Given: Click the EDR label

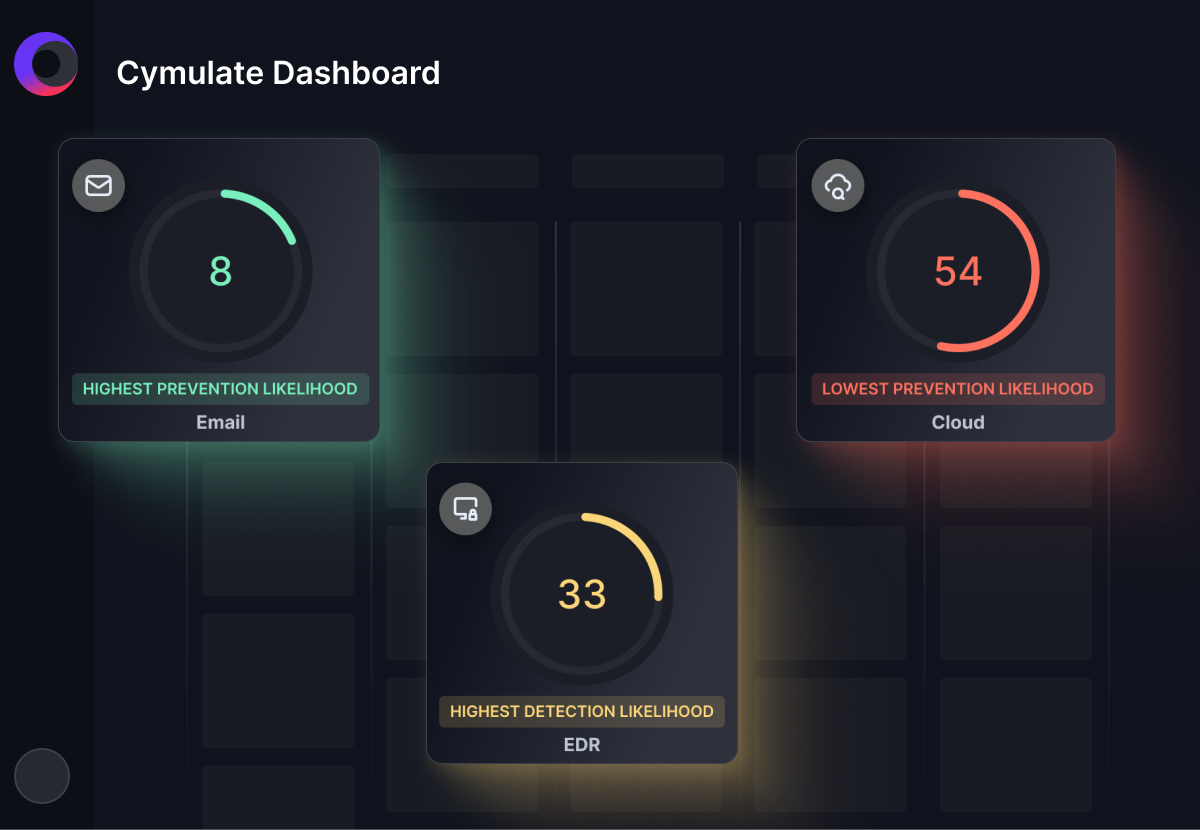Looking at the screenshot, I should [582, 745].
